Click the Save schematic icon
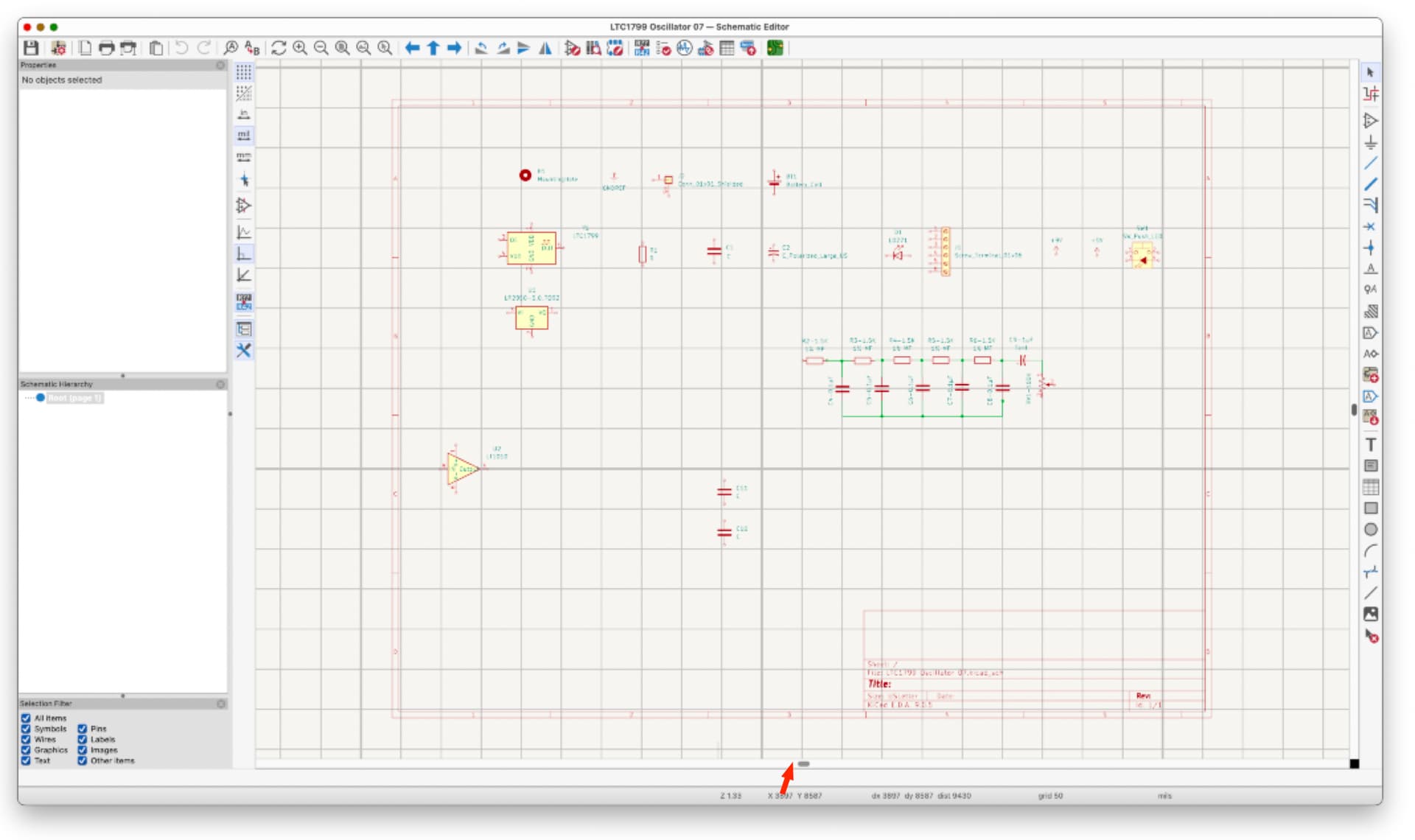This screenshot has width=1415, height=840. pyautogui.click(x=31, y=48)
